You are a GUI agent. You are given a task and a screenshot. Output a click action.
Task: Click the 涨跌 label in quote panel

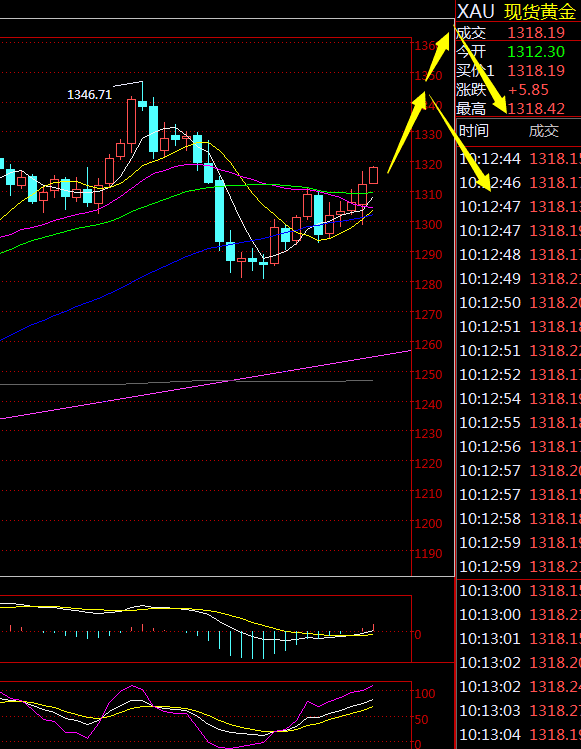pyautogui.click(x=471, y=89)
